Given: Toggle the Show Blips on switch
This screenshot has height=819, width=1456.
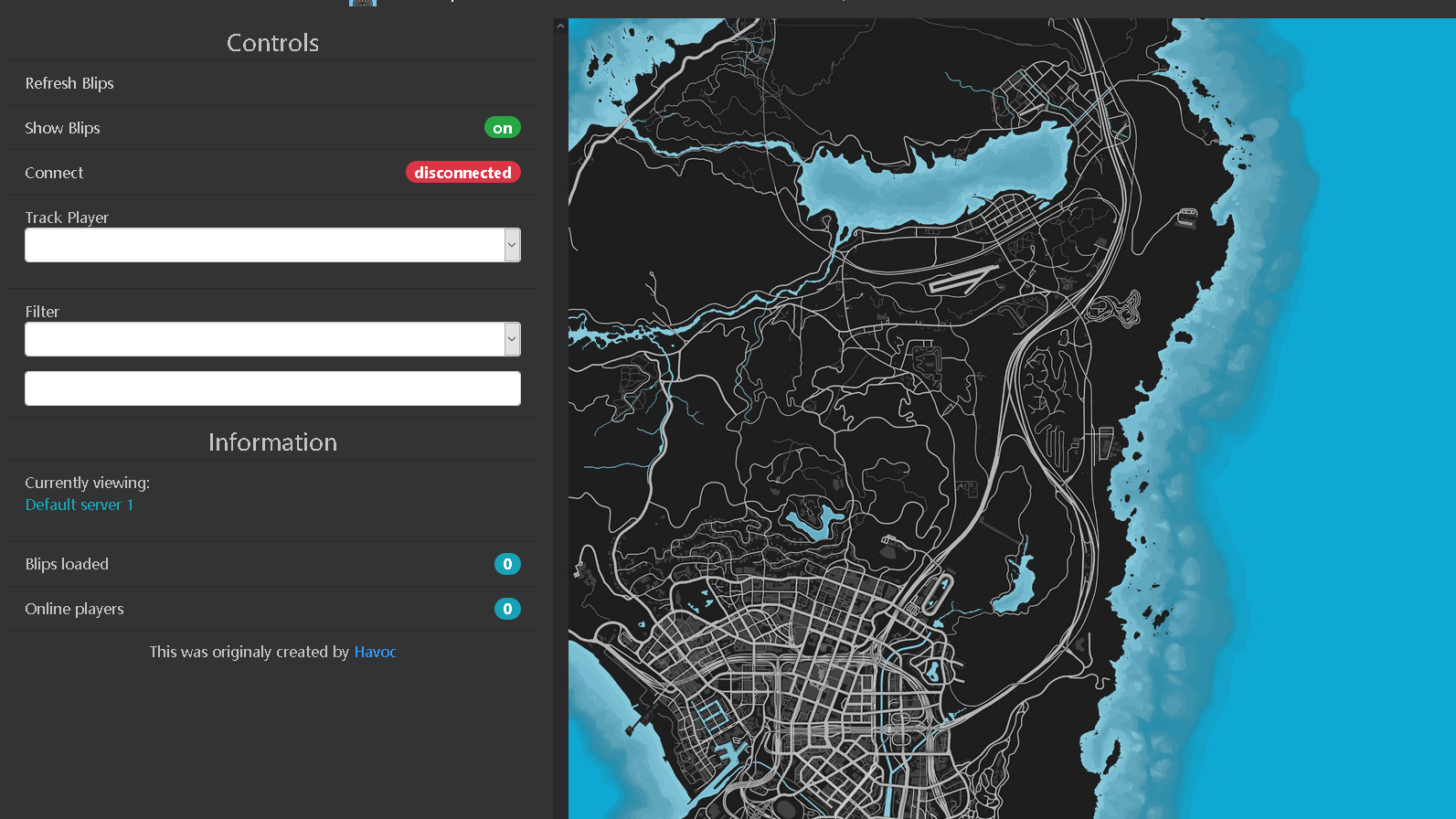Looking at the screenshot, I should tap(503, 128).
